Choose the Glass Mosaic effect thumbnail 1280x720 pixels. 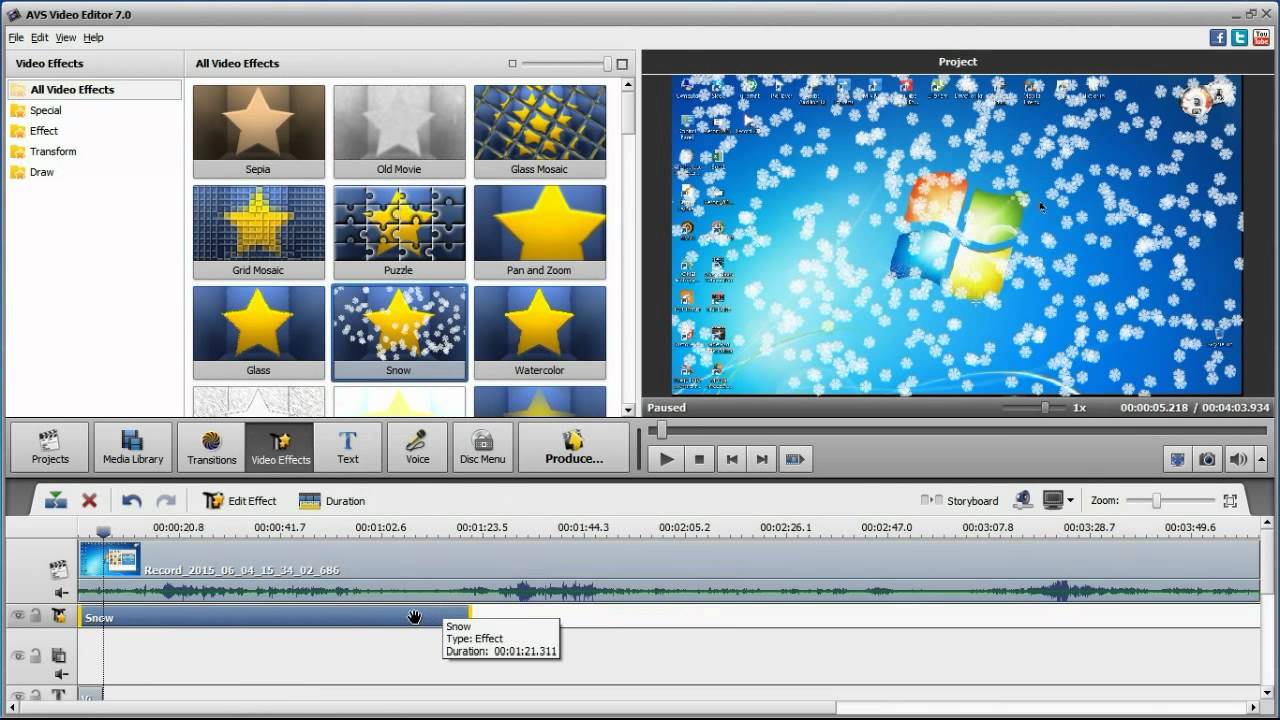540,131
